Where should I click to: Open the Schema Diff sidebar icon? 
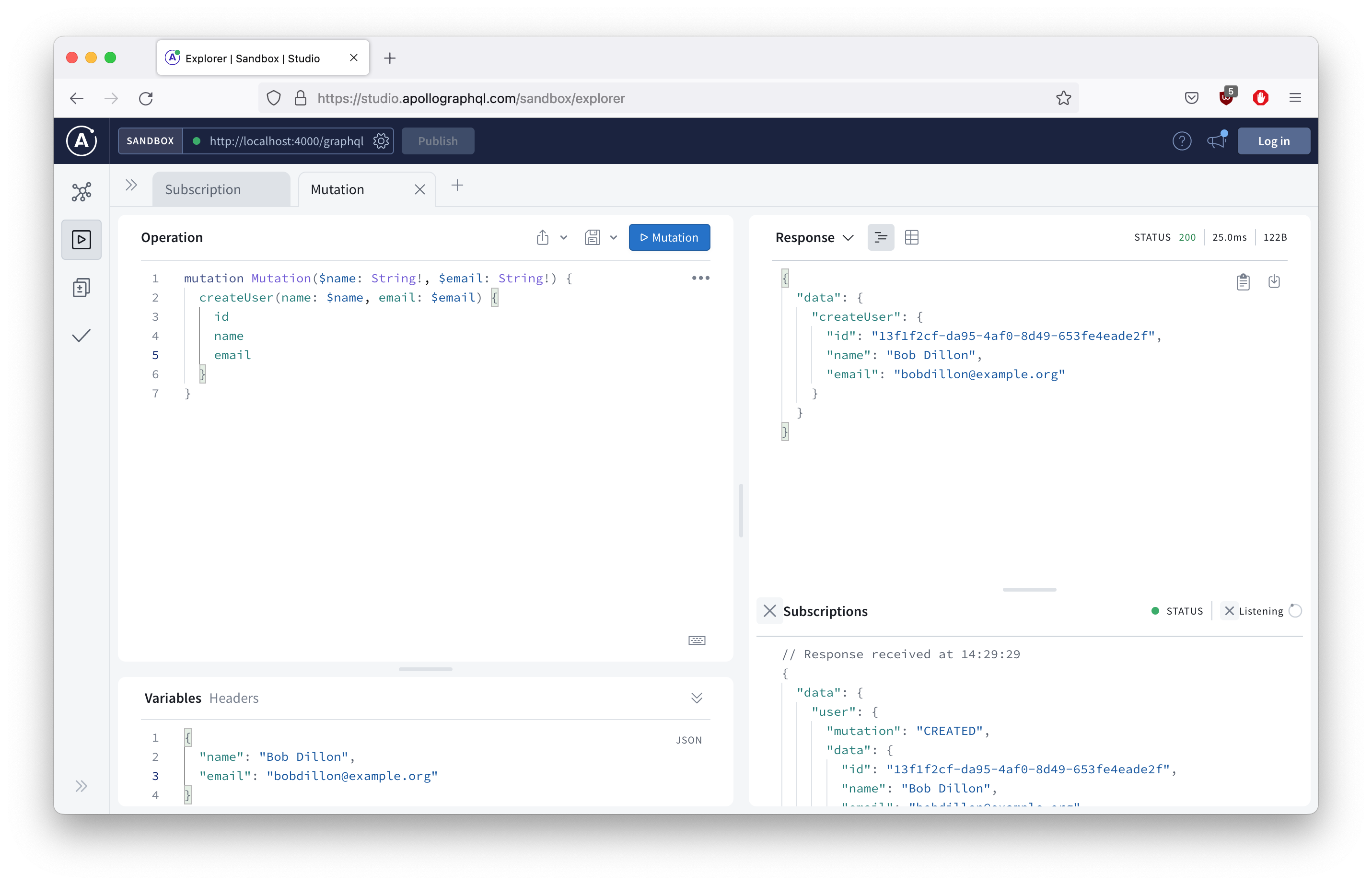(81, 287)
